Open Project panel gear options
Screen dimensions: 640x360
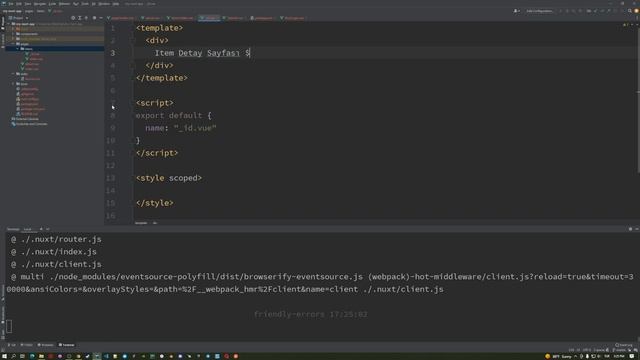pos(94,18)
